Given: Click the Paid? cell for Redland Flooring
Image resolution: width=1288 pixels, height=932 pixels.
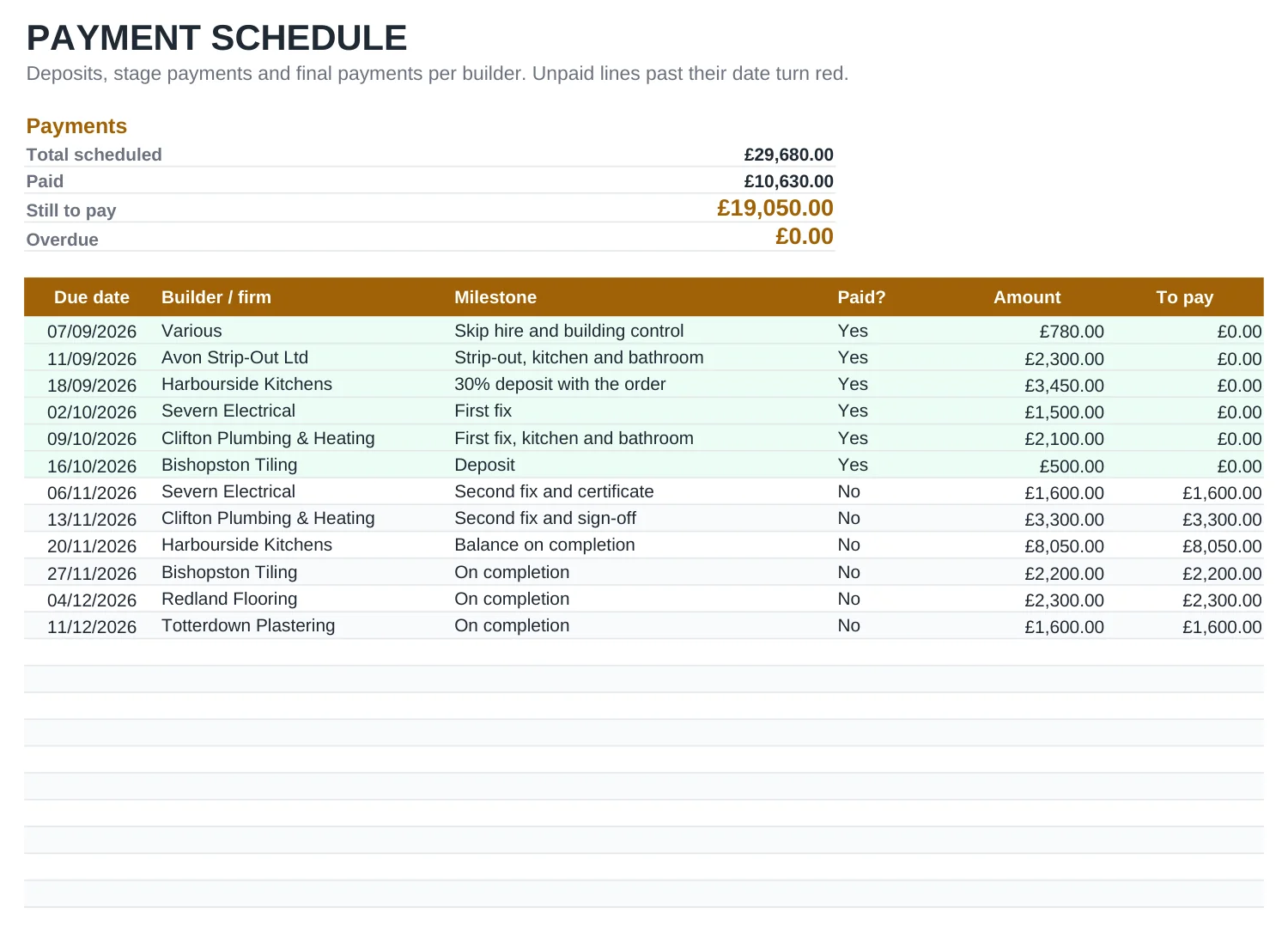Looking at the screenshot, I should pyautogui.click(x=848, y=599).
